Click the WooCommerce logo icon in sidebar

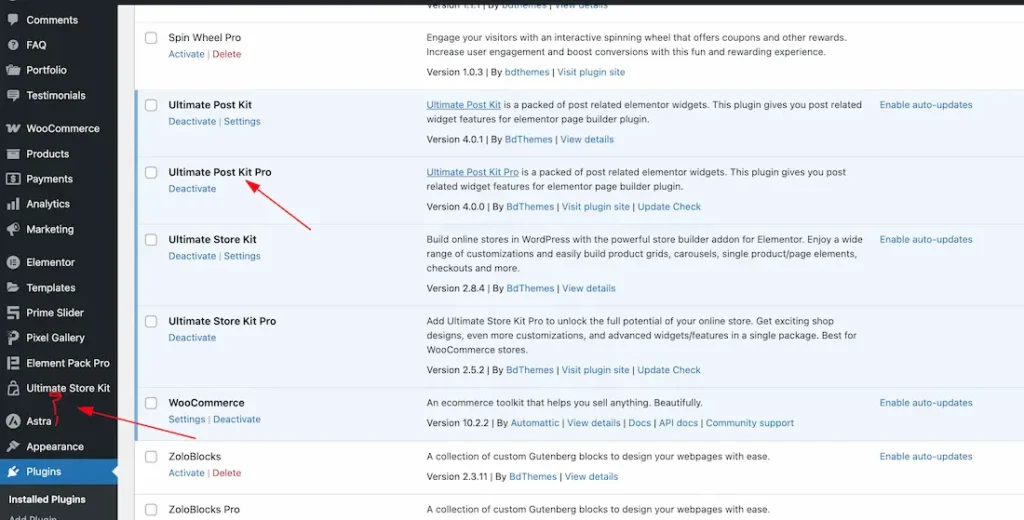[13, 129]
